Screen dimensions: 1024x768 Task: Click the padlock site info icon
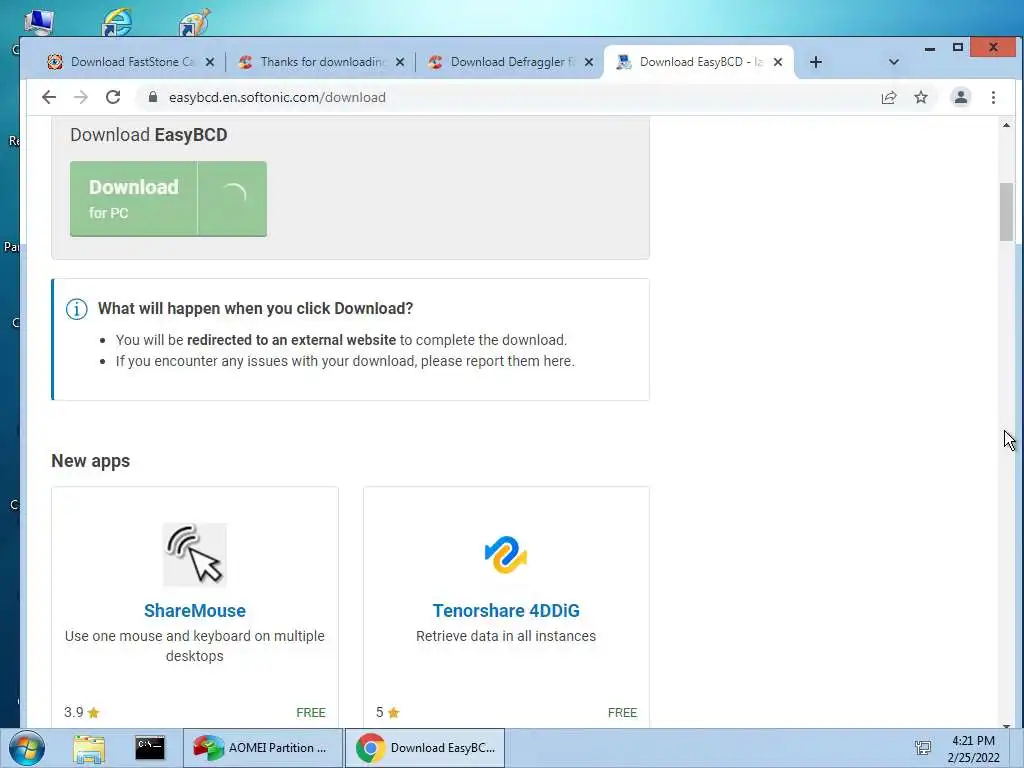(x=153, y=97)
